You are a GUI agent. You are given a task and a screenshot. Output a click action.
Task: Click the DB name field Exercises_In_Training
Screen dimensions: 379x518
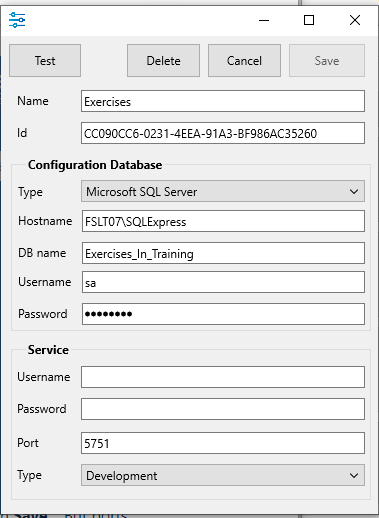tap(223, 253)
